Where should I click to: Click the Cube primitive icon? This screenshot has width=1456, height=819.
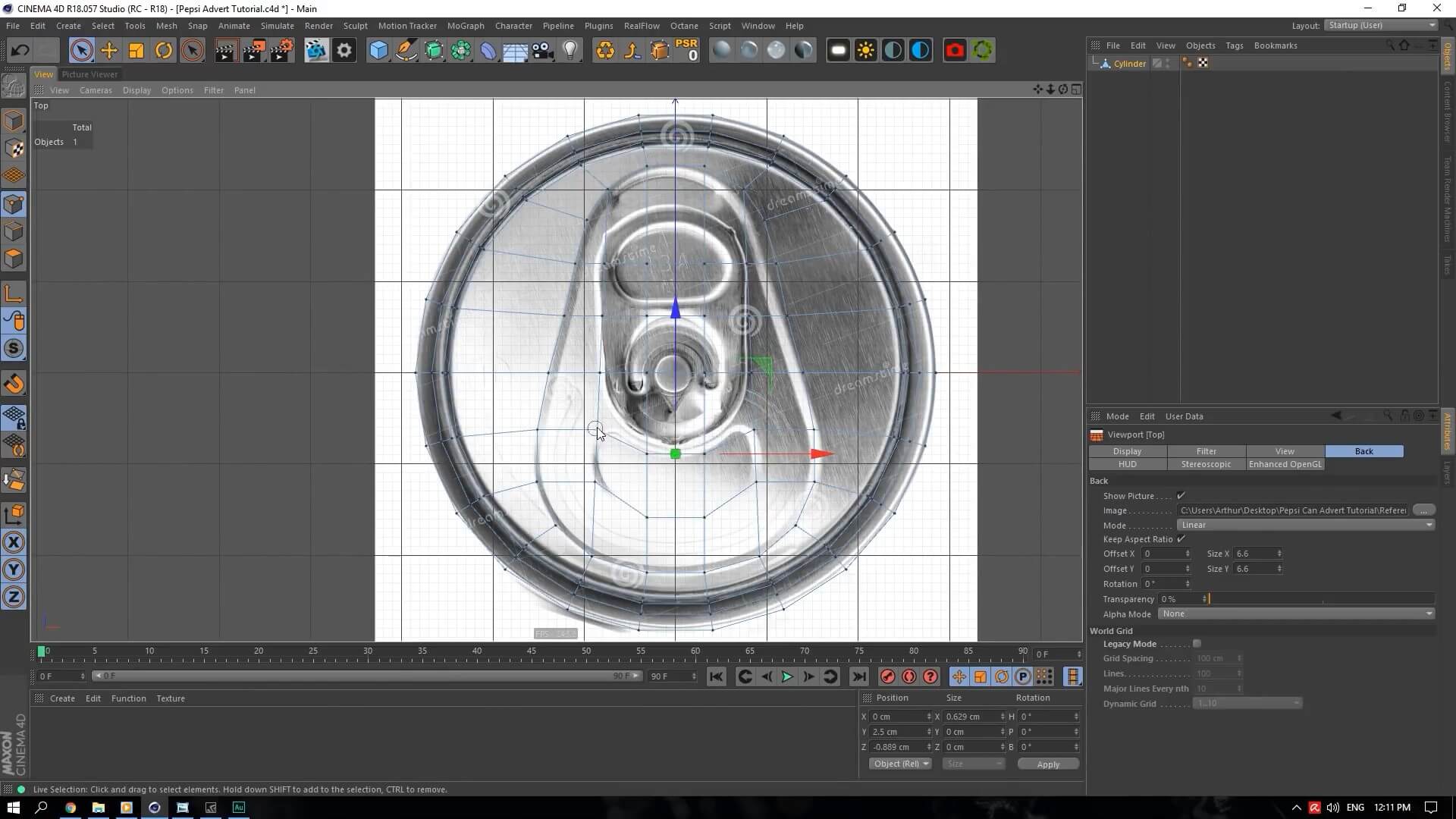[x=378, y=51]
